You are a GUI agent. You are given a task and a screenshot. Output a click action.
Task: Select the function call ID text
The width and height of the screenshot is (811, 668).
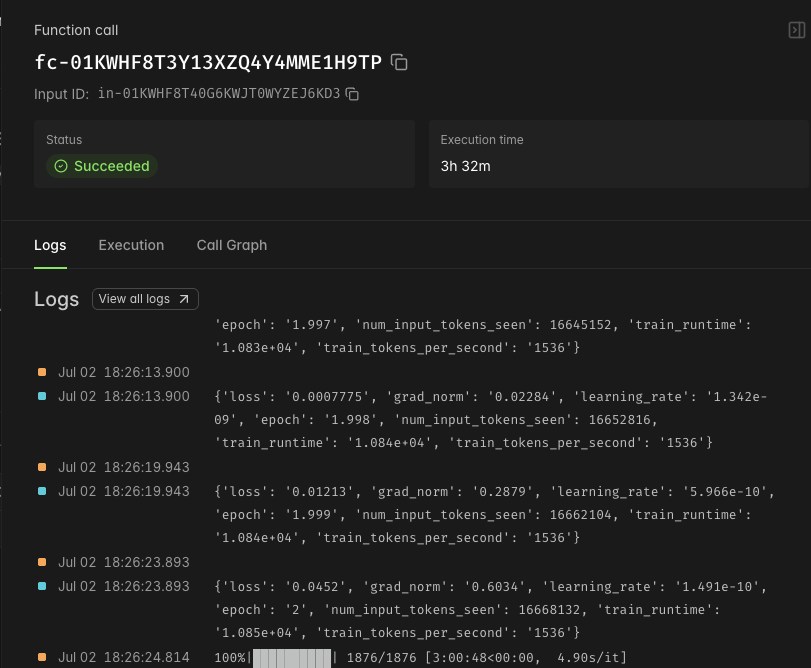click(208, 62)
